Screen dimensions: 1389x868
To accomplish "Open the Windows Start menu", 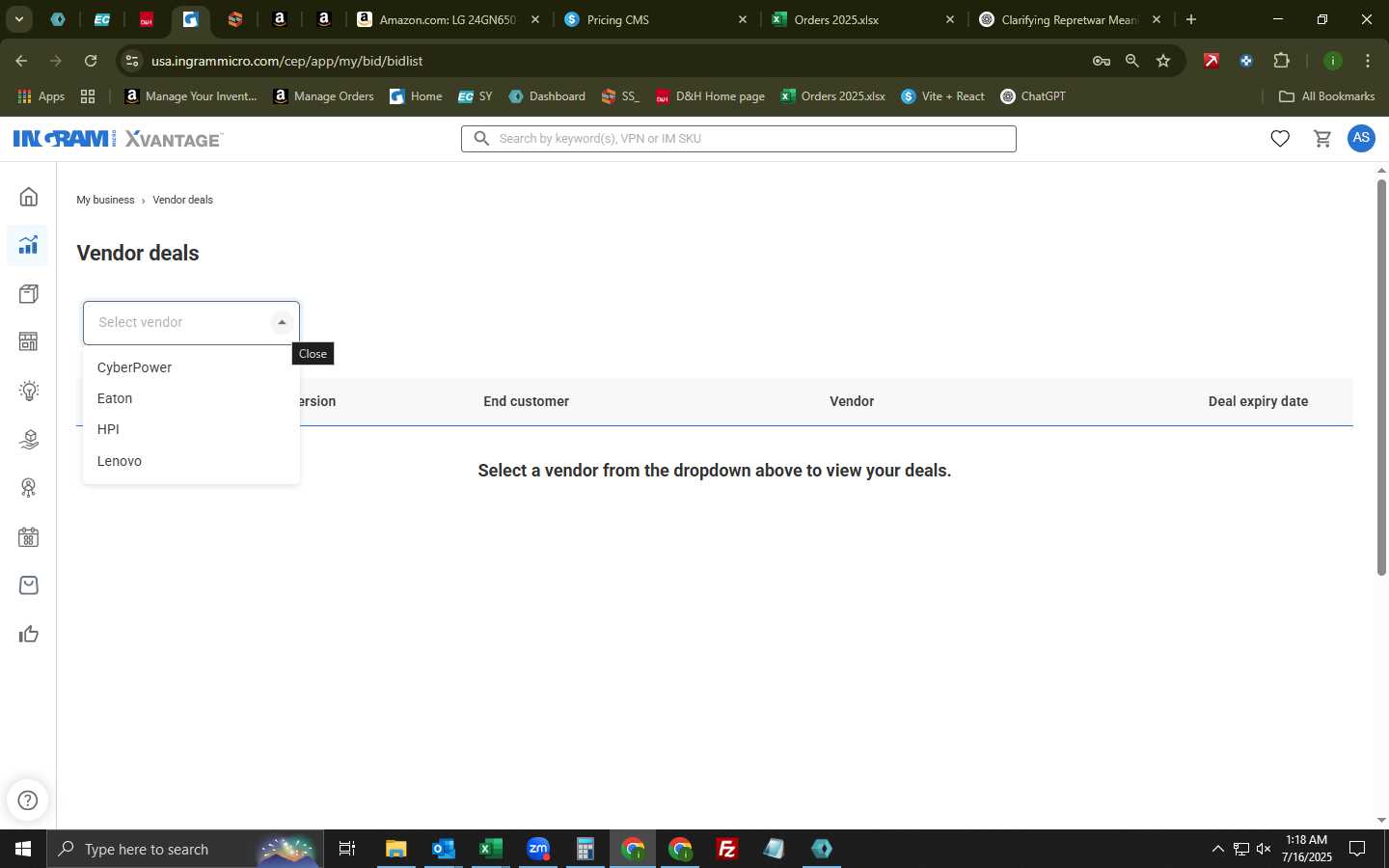I will click(x=23, y=849).
